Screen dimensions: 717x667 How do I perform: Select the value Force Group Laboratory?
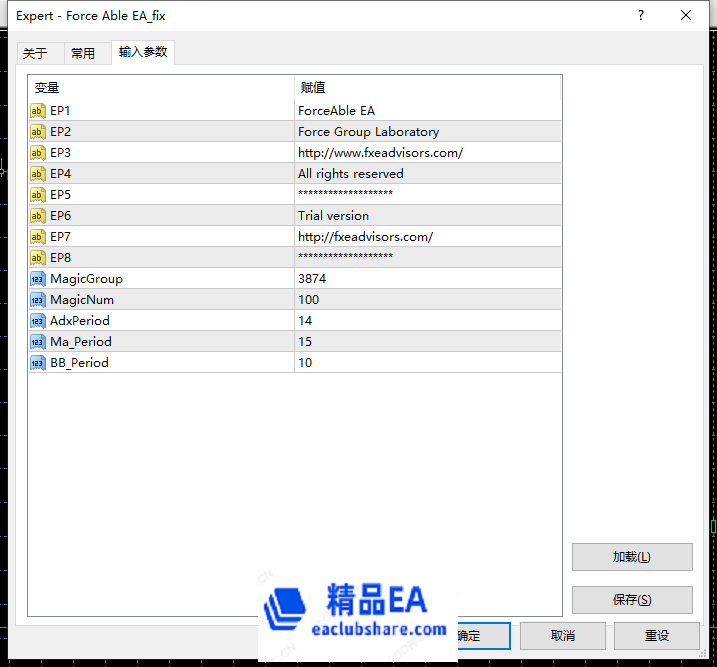(369, 132)
